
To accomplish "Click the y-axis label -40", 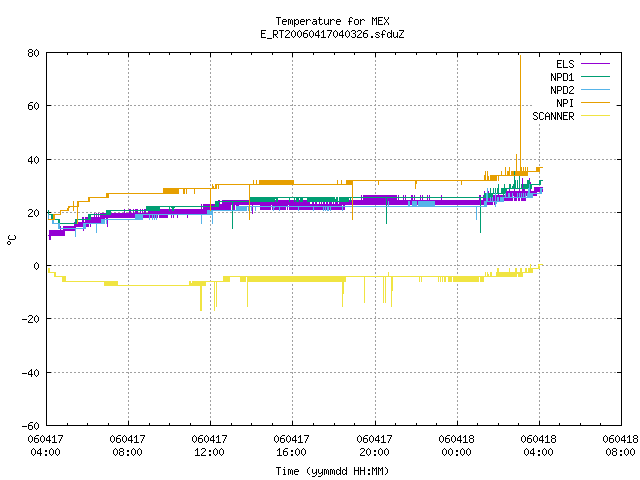I will pos(31,373).
